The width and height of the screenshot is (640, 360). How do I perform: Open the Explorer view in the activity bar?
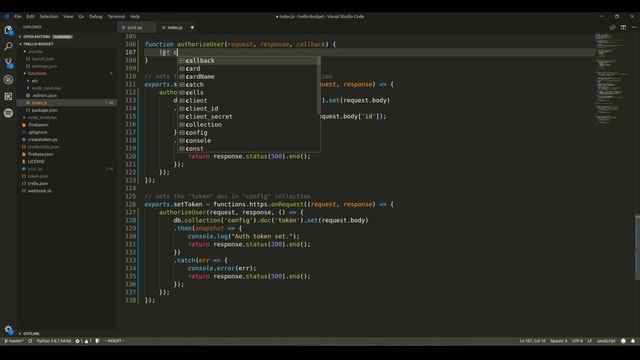click(8, 30)
